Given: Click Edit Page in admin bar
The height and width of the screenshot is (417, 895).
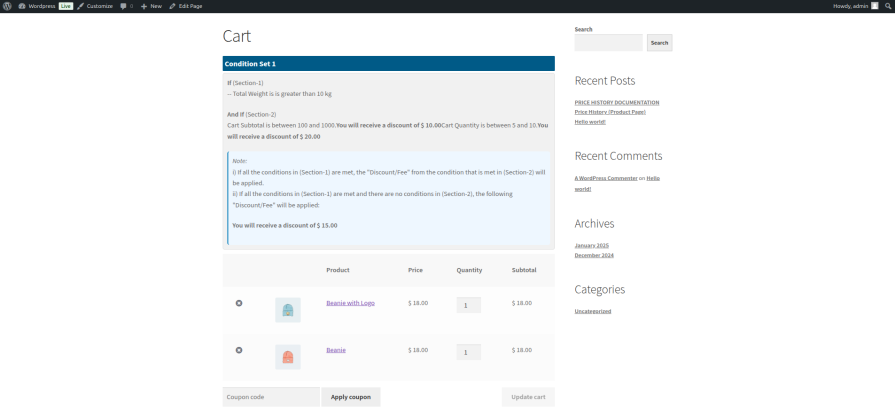Looking at the screenshot, I should tap(186, 6).
